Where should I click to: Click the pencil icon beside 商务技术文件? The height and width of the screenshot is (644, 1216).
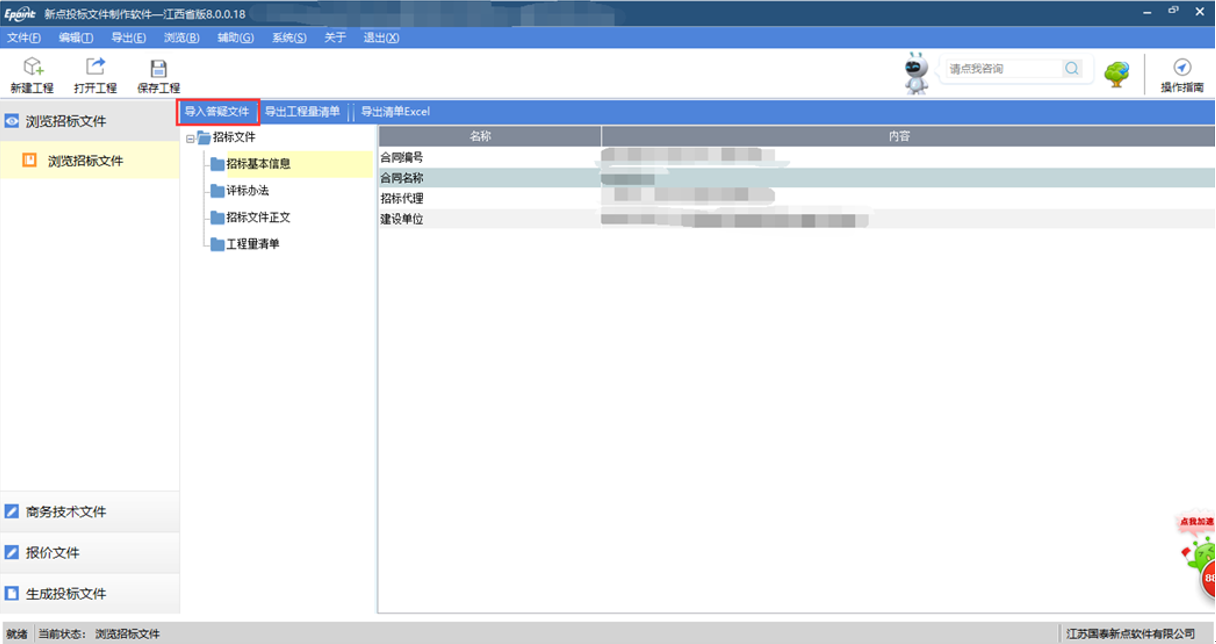(x=12, y=511)
